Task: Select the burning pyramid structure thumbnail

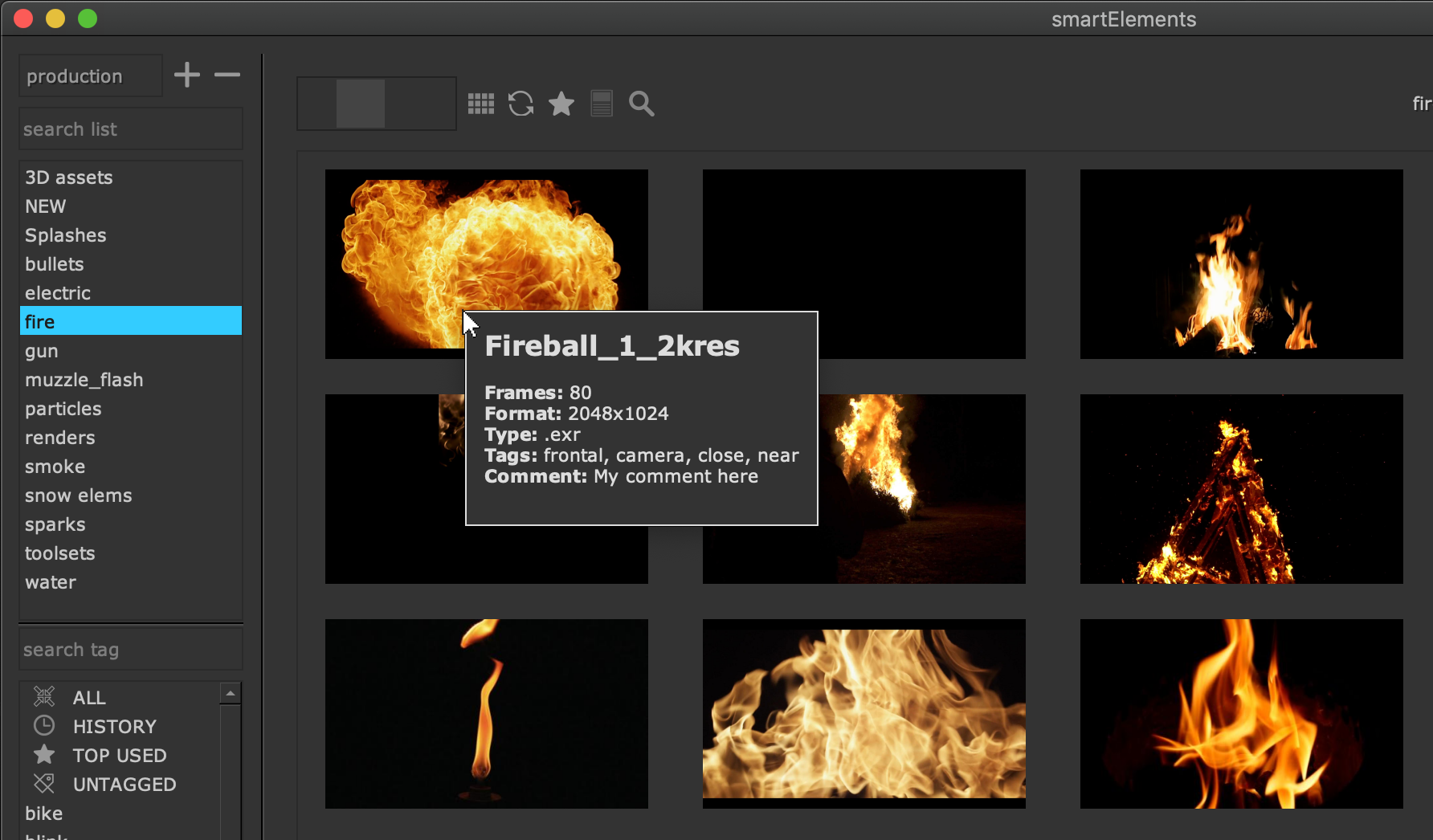Action: (x=1241, y=489)
